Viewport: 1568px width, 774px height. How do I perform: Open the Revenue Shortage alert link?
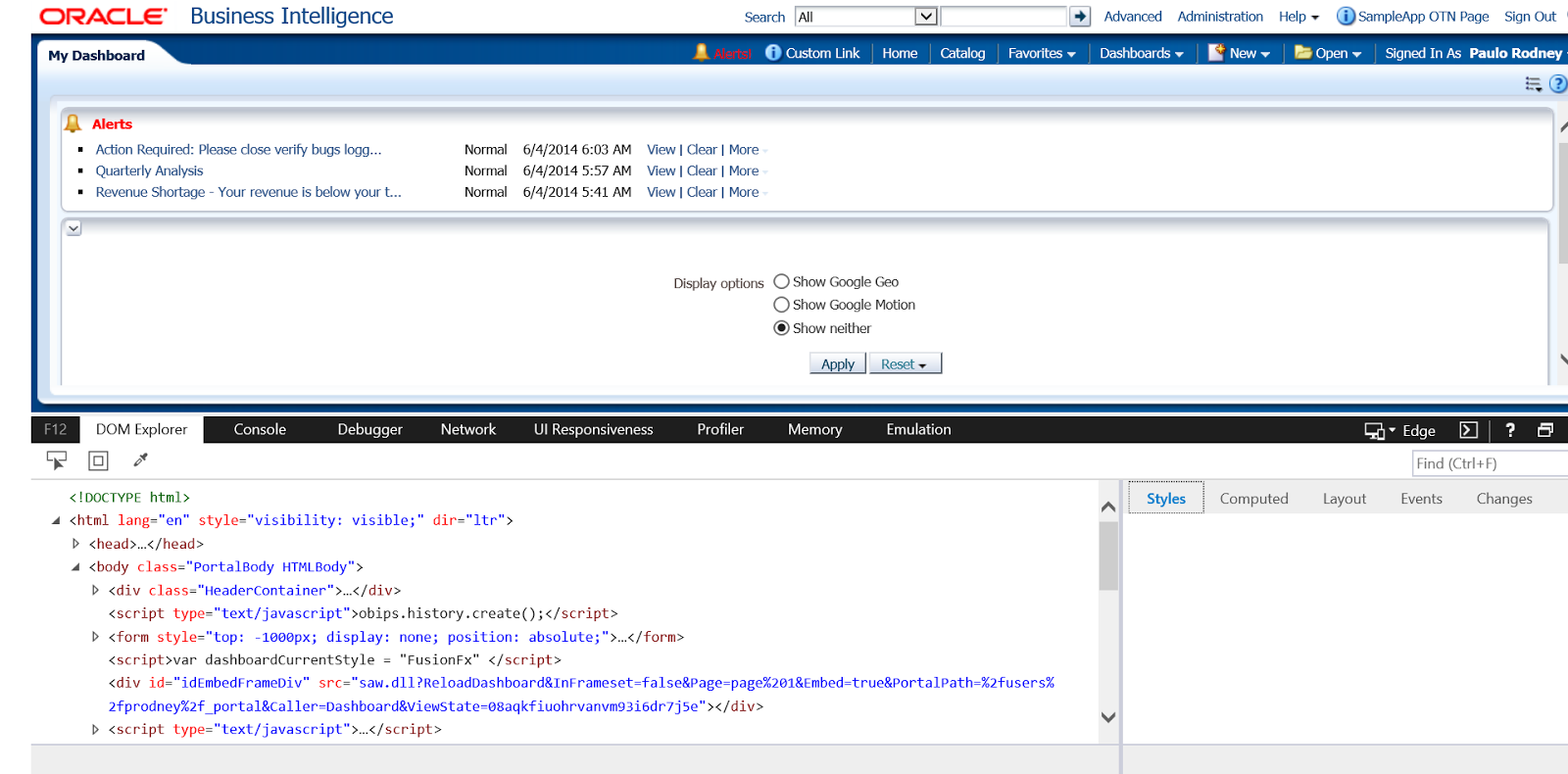(x=248, y=192)
